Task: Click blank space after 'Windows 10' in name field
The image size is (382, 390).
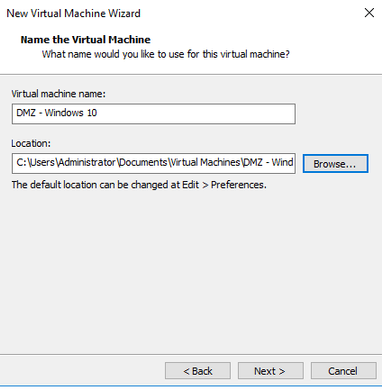Action: [x=197, y=114]
